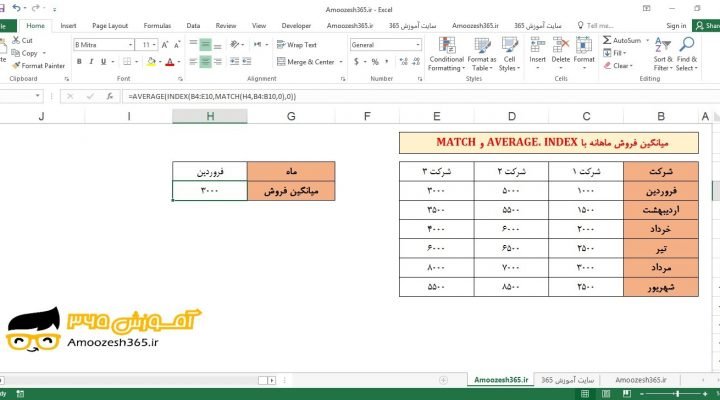Select the Amoozesh365.ir active sheet tab
The width and height of the screenshot is (720, 400).
pos(501,380)
